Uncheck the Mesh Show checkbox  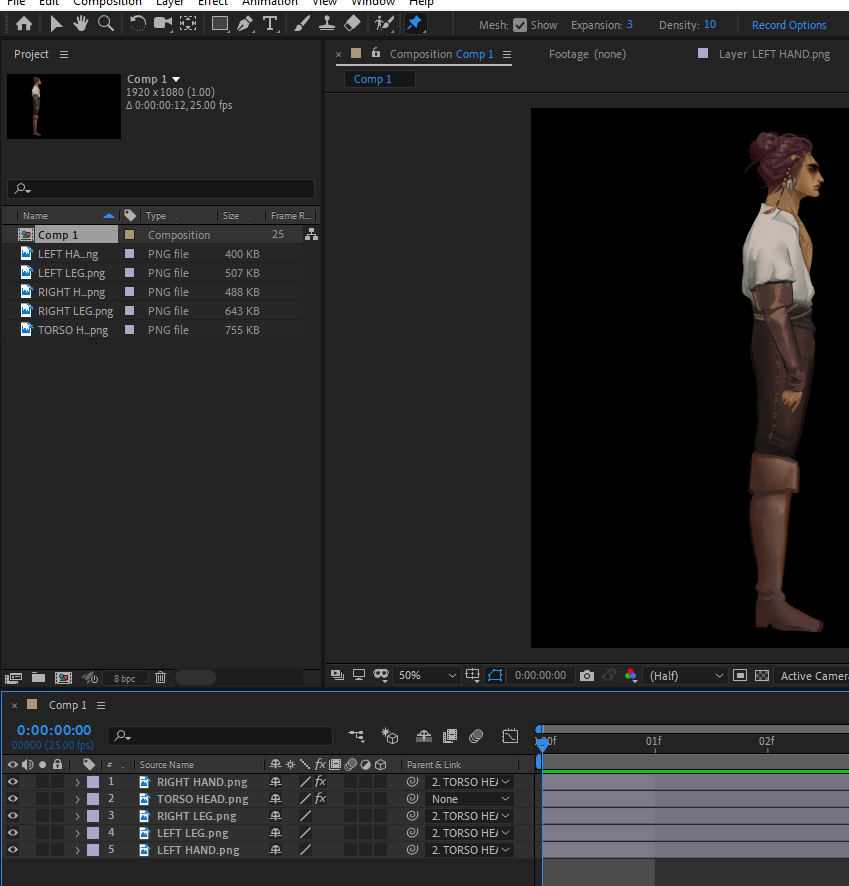(x=520, y=25)
